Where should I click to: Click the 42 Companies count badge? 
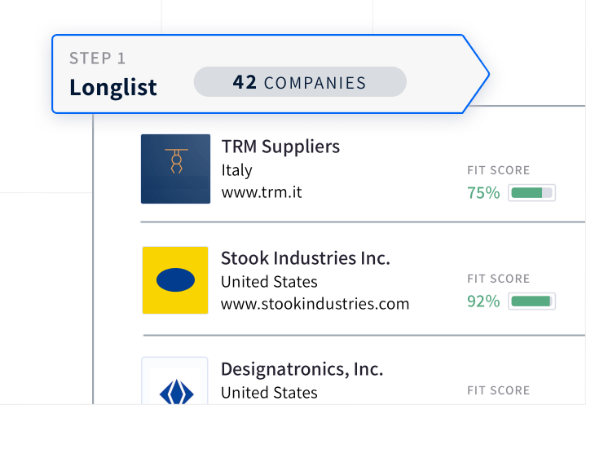(x=300, y=82)
